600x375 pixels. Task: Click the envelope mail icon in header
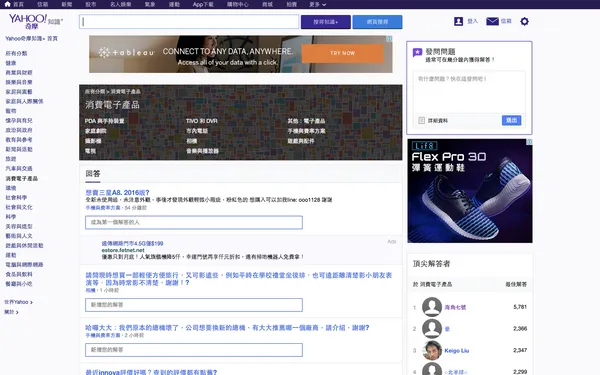point(492,21)
